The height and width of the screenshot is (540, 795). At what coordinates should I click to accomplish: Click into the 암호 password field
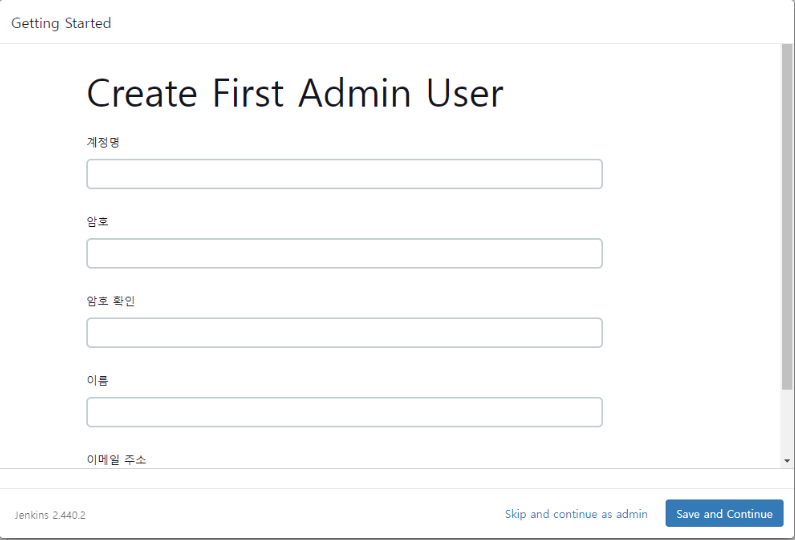pyautogui.click(x=344, y=253)
